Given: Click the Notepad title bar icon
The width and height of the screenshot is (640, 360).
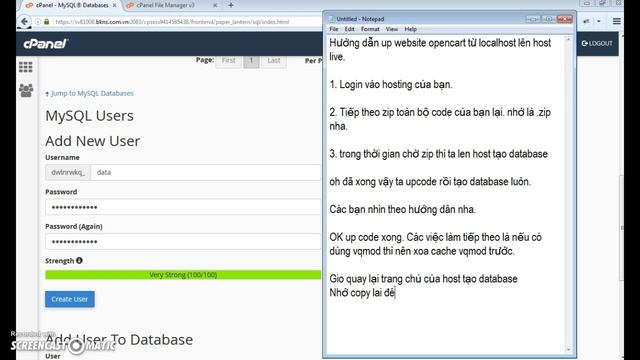Looking at the screenshot, I should coord(331,19).
